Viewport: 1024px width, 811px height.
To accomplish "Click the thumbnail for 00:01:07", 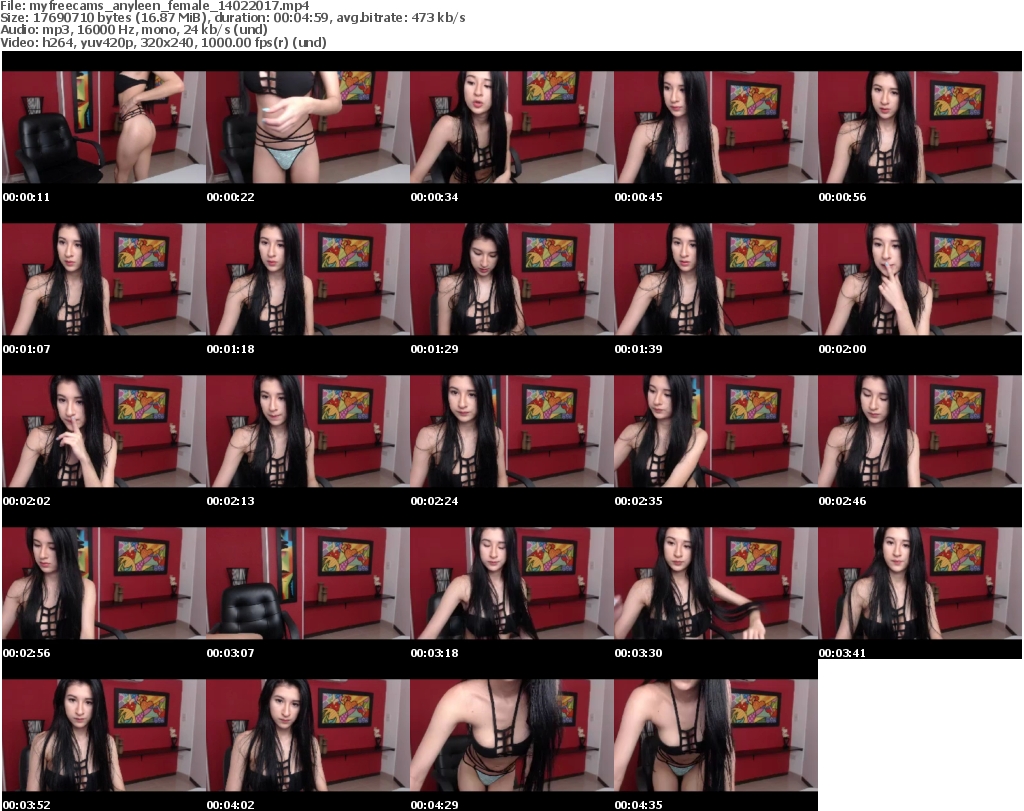I will [x=104, y=279].
